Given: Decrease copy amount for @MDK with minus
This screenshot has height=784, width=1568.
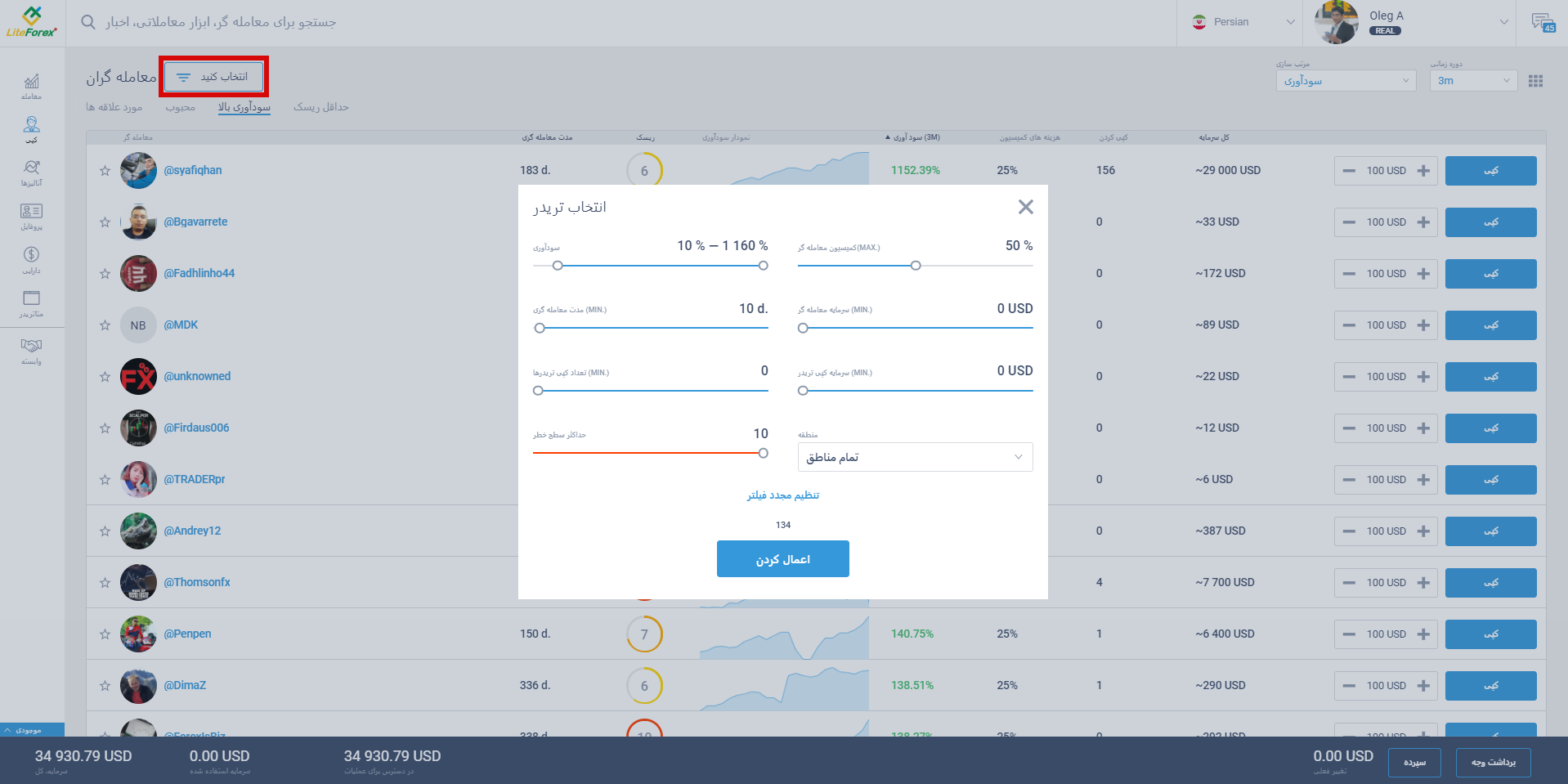Looking at the screenshot, I should [x=1349, y=325].
